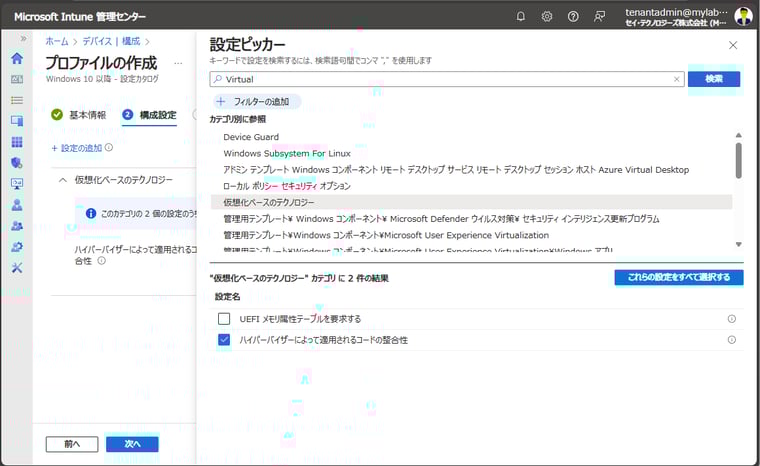Open Tenant administration icon in sidebar
This screenshot has height=466, width=760.
tap(17, 246)
